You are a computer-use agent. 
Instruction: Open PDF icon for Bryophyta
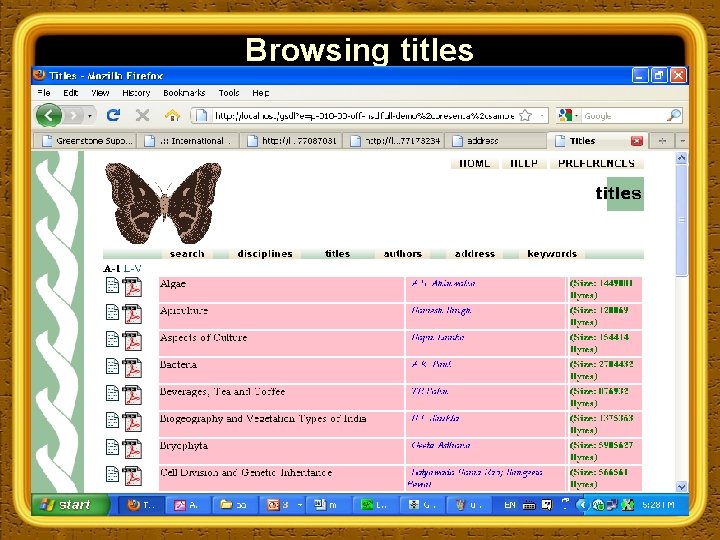(x=132, y=449)
